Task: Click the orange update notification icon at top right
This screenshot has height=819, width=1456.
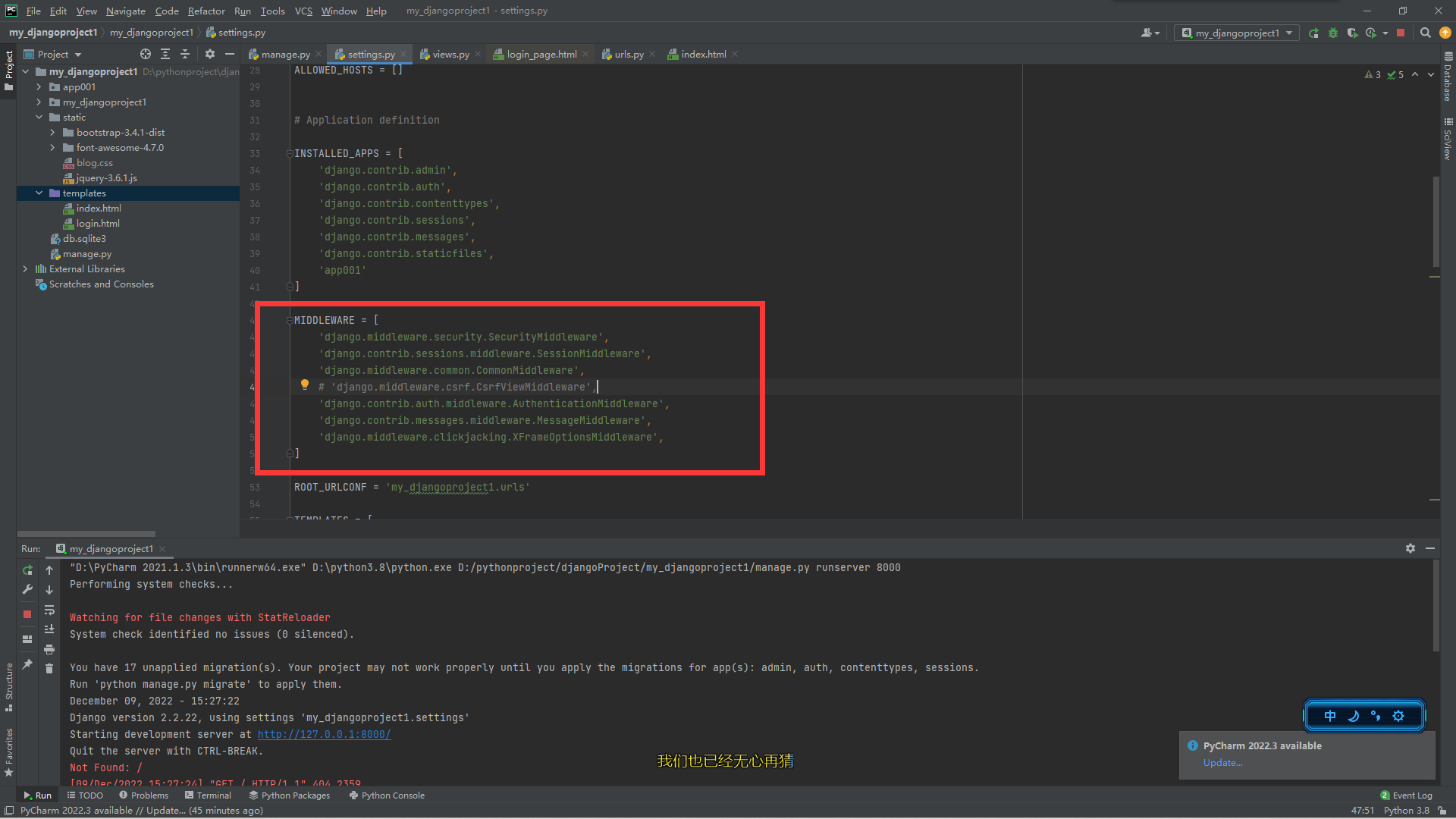Action: pos(1445,33)
